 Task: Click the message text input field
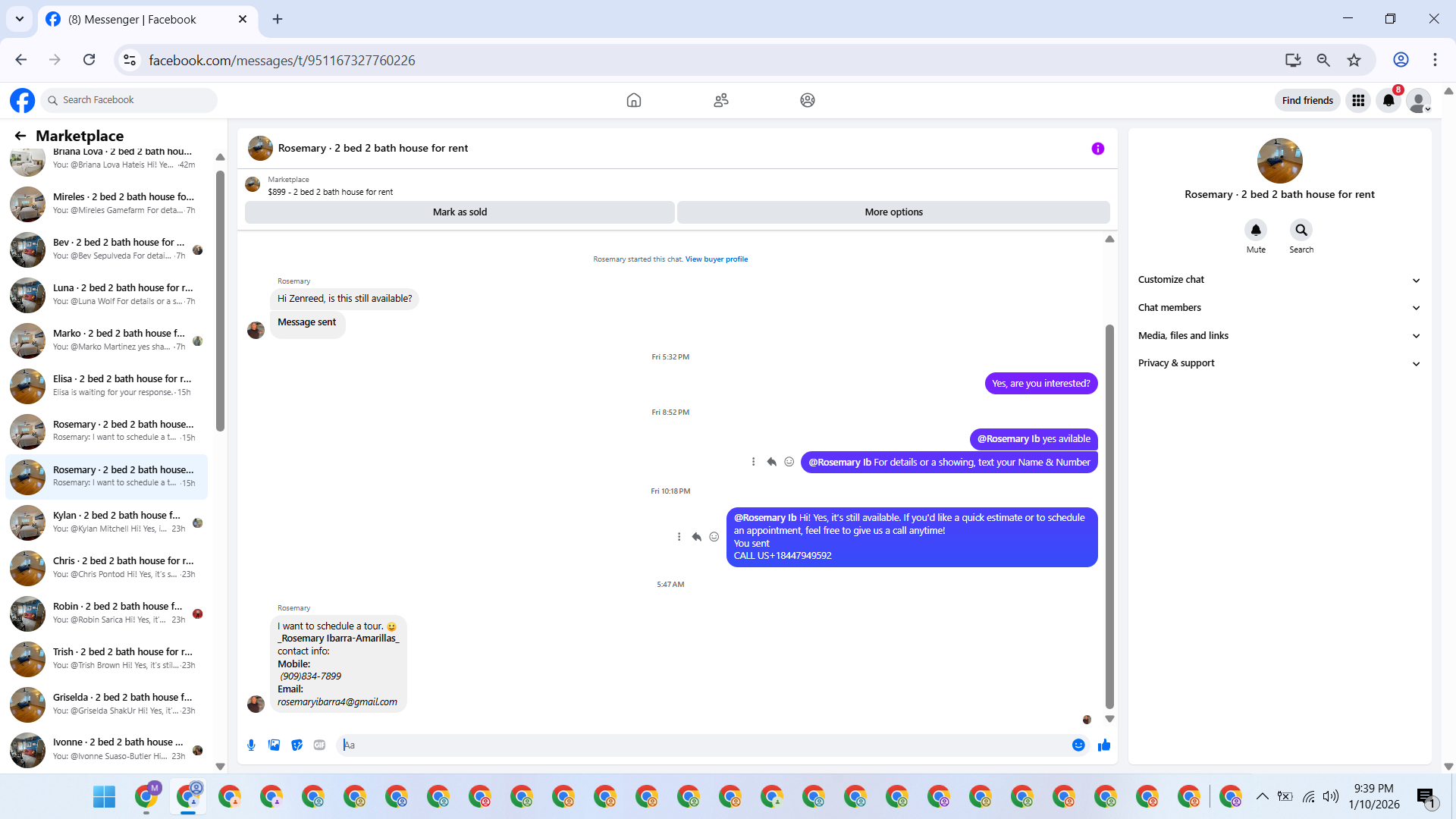[x=705, y=745]
